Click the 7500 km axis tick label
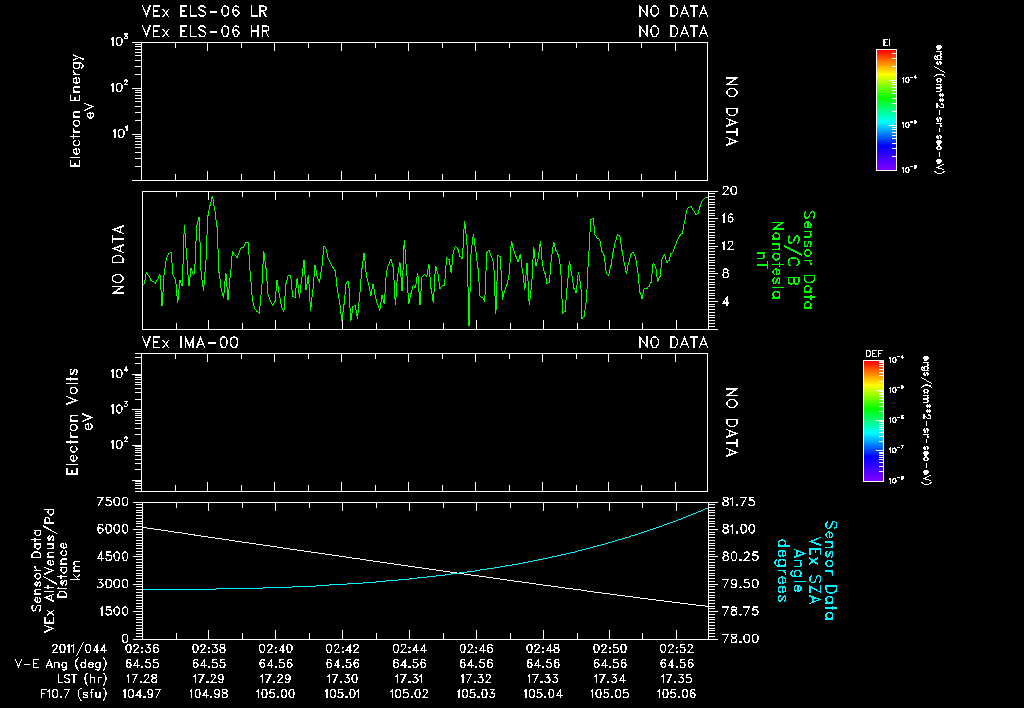The image size is (1024, 708). click(112, 502)
